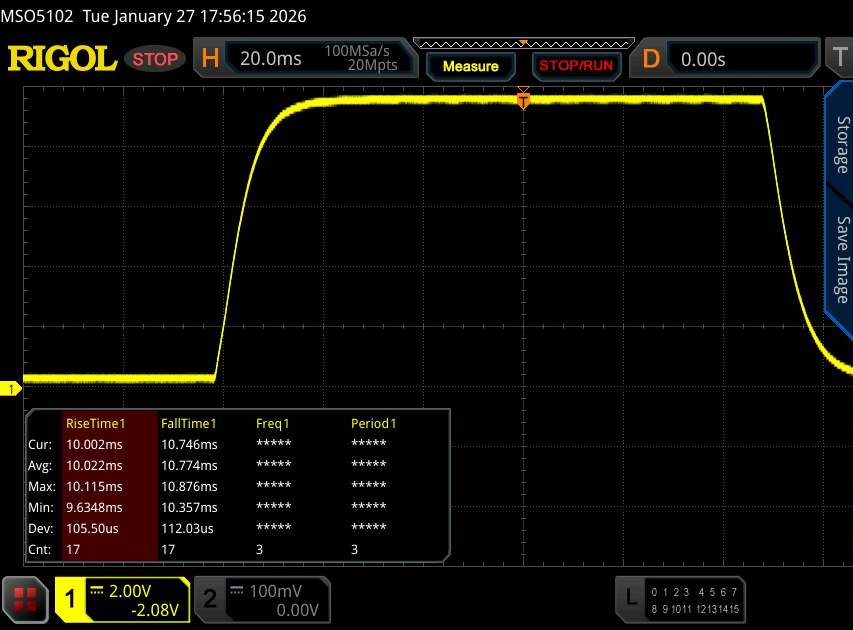Open the function navigation grid icon
The width and height of the screenshot is (853, 630).
point(26,599)
